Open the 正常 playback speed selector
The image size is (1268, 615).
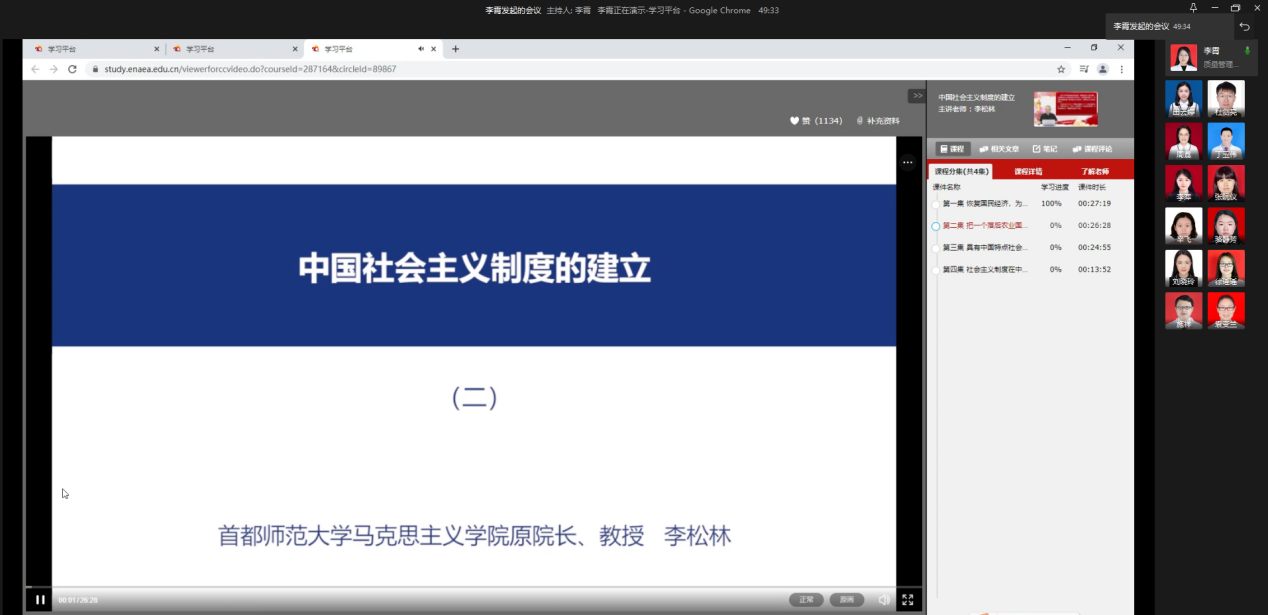806,600
